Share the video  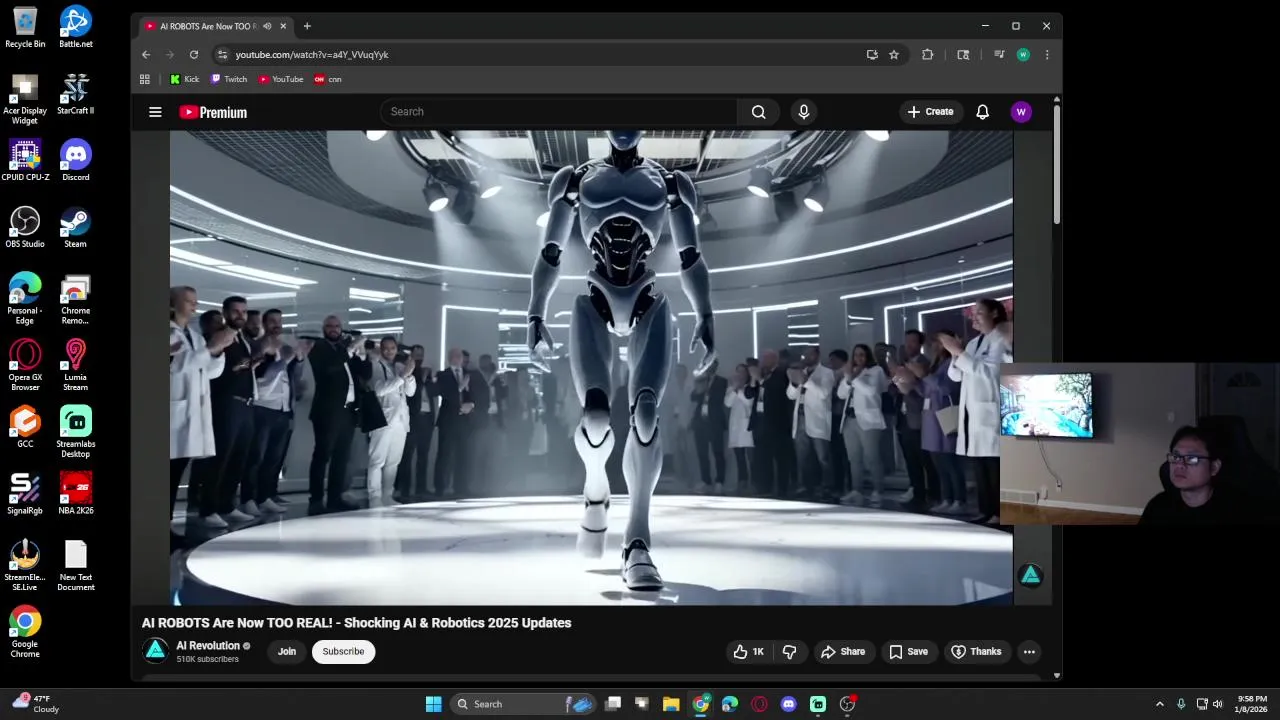(x=843, y=652)
